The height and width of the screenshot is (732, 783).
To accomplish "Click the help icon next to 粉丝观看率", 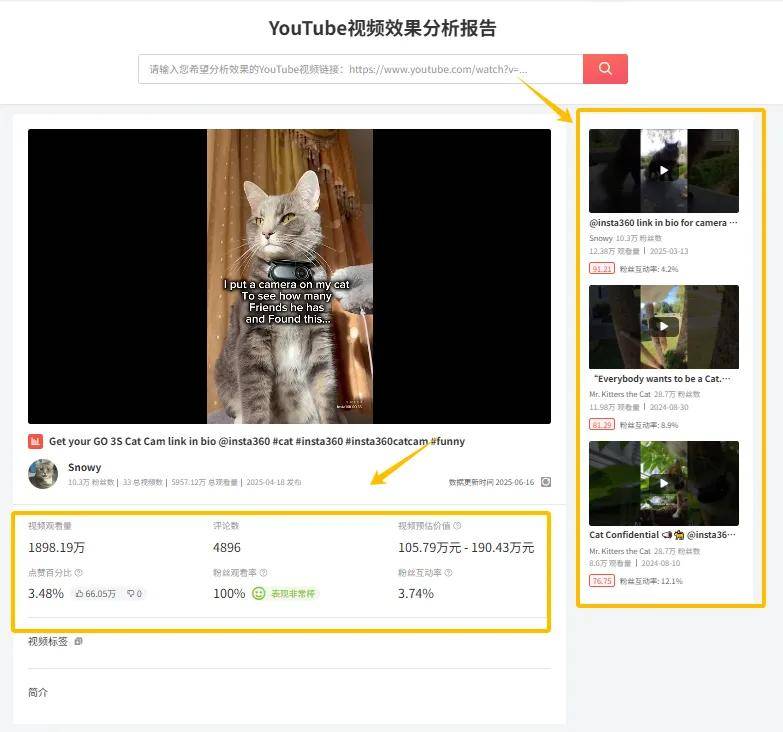I will click(263, 573).
